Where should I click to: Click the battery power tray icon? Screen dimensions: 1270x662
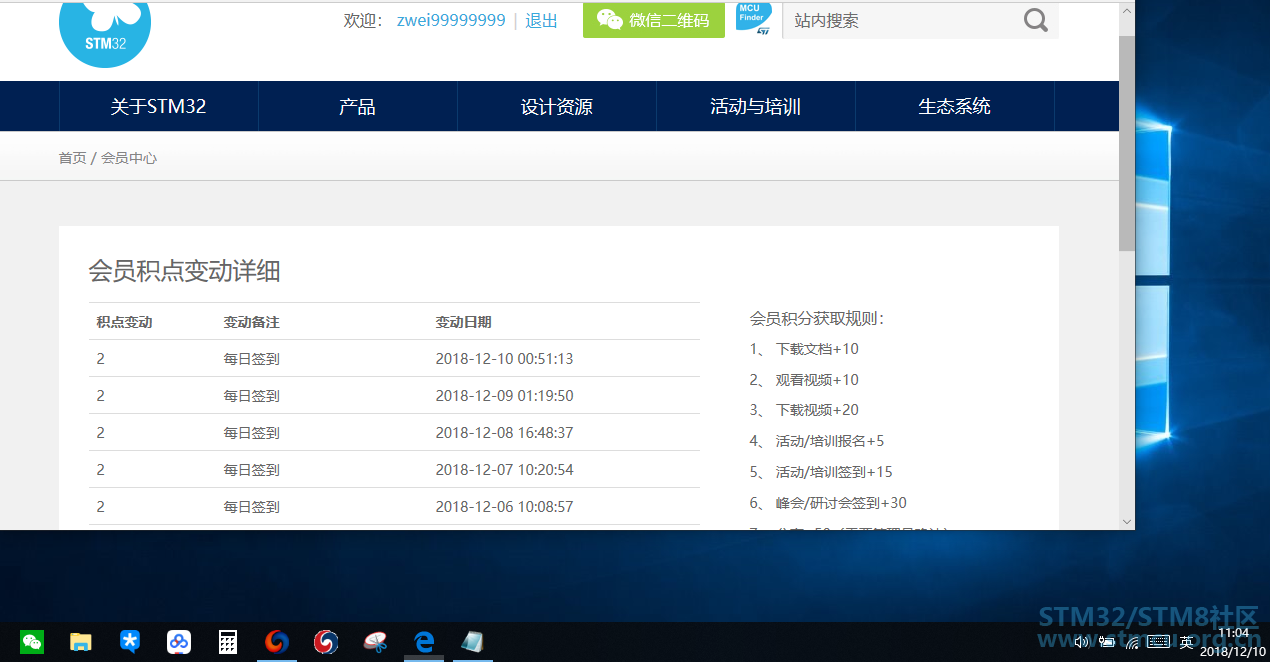1107,642
